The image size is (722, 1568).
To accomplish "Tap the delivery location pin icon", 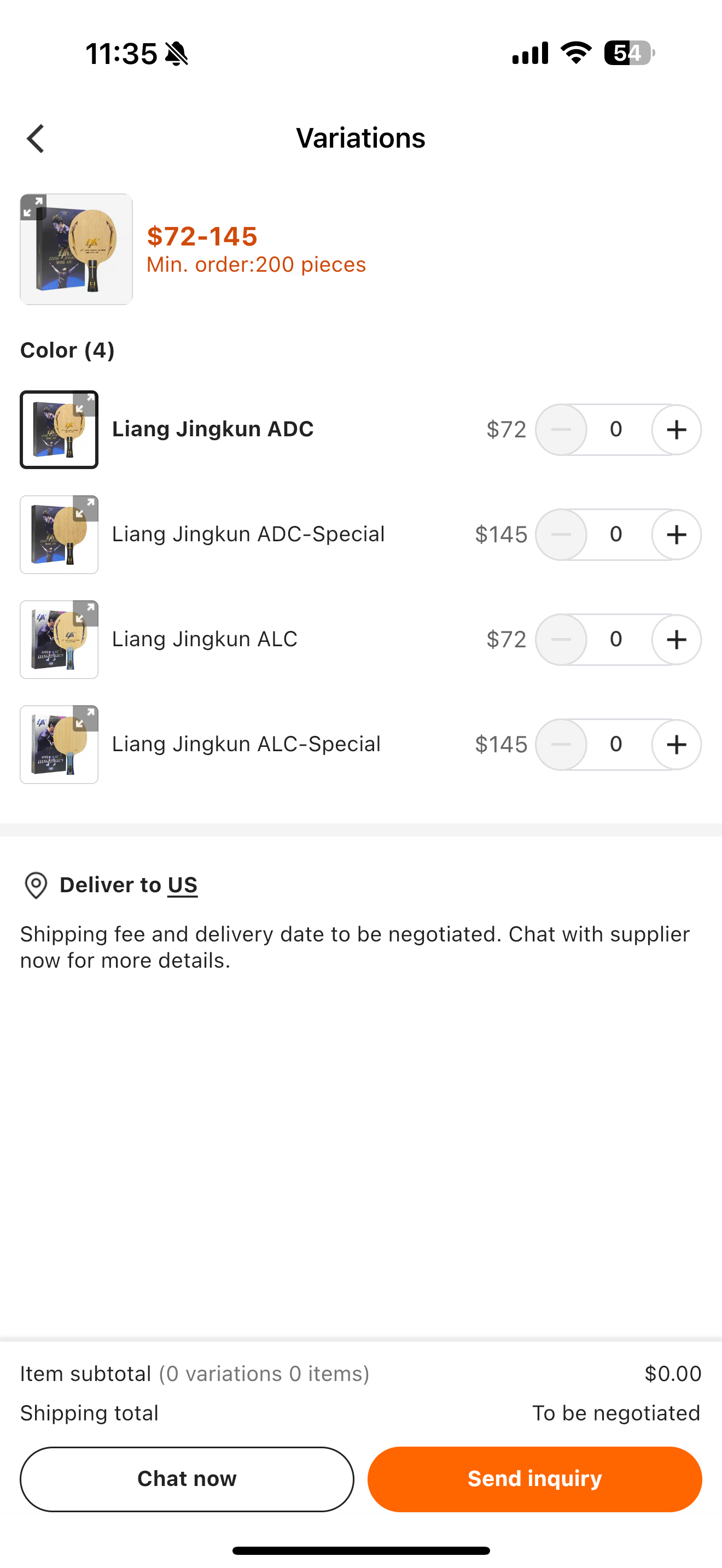I will tap(36, 885).
